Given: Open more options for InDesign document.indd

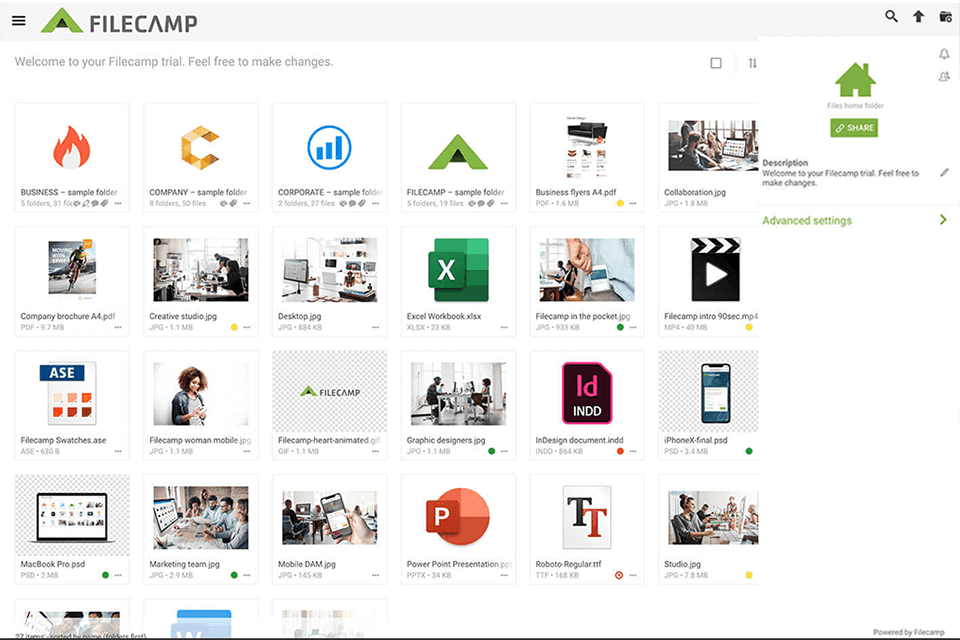Looking at the screenshot, I should point(632,451).
